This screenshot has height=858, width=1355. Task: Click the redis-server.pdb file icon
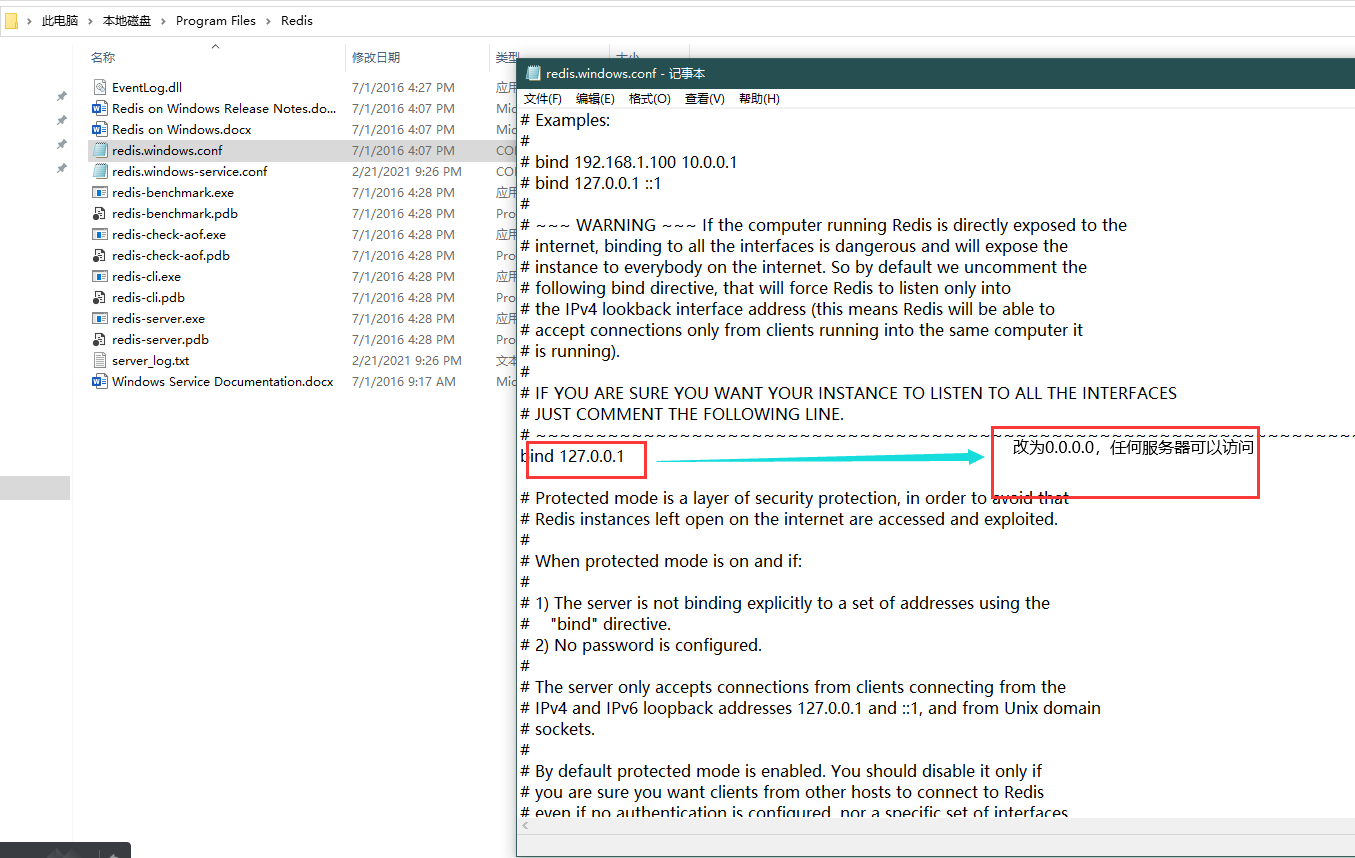[x=99, y=339]
